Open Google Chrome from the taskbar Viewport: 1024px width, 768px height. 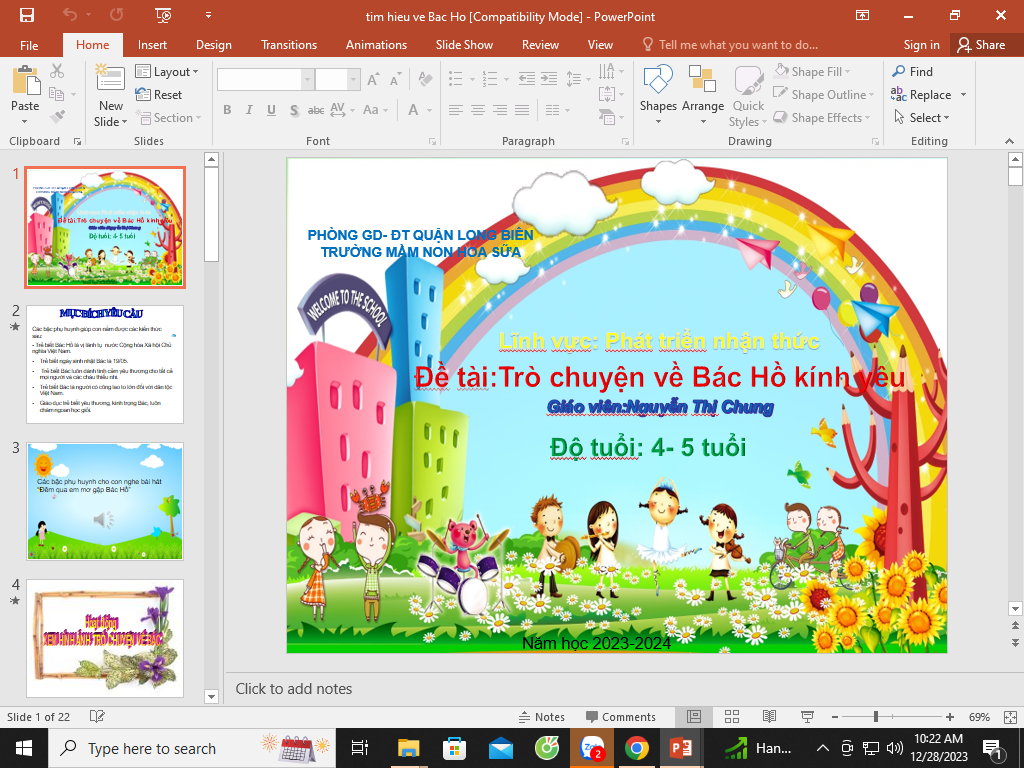click(636, 748)
